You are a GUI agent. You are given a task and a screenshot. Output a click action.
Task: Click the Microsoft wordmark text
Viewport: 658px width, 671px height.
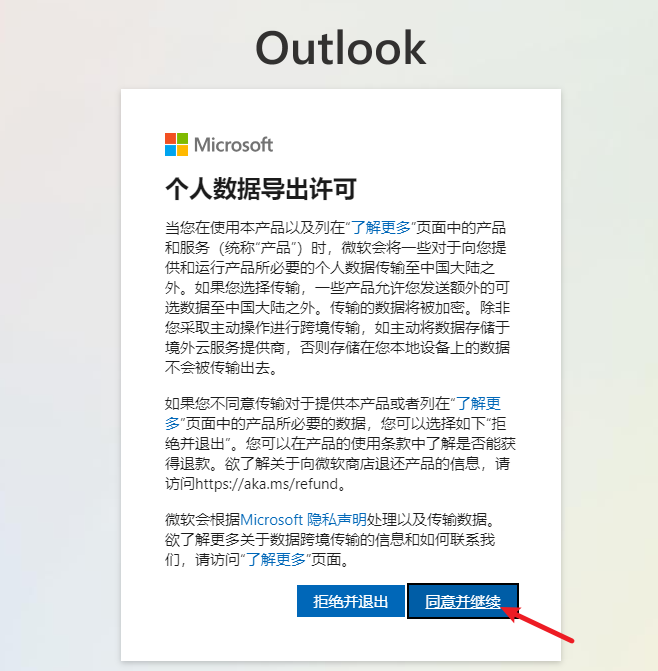pyautogui.click(x=233, y=145)
